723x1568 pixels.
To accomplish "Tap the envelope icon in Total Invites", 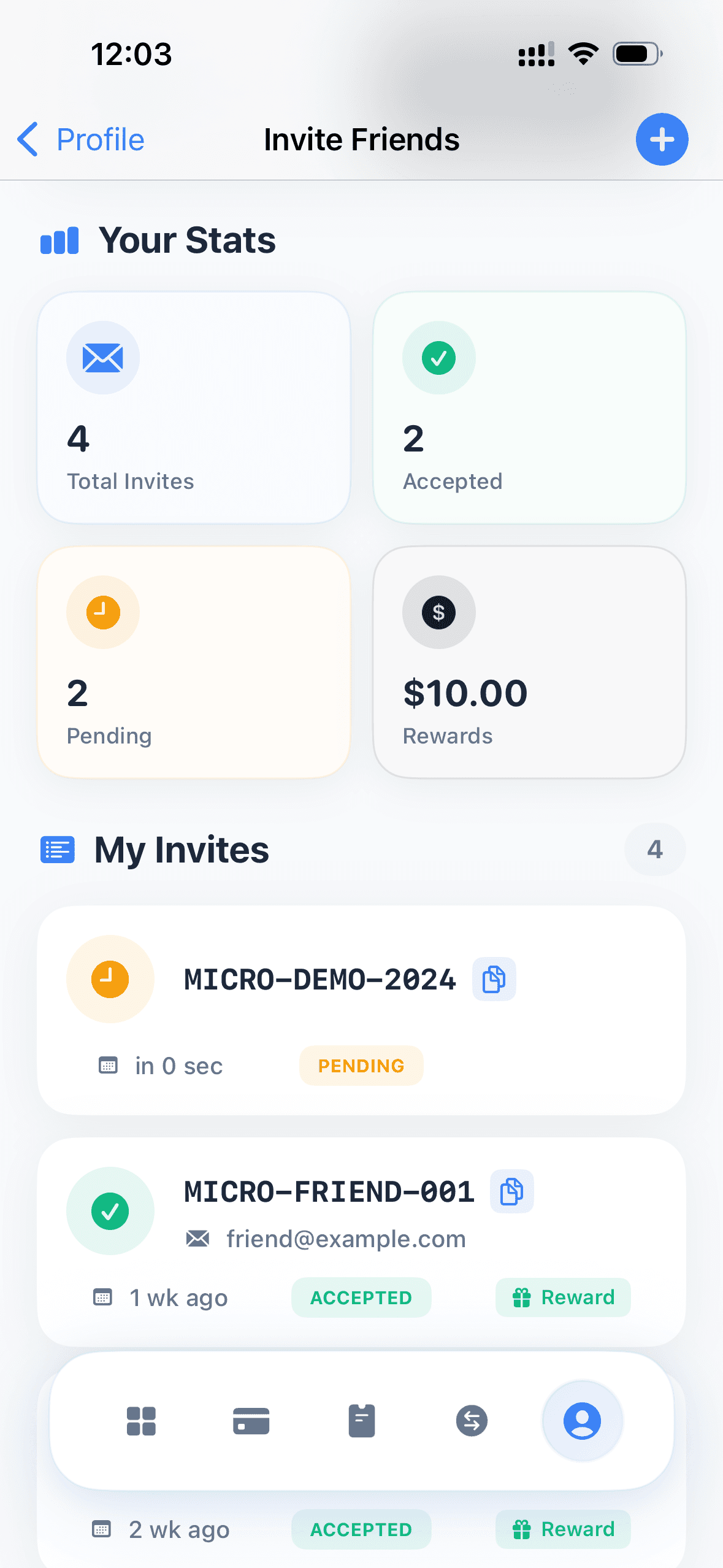I will (x=103, y=358).
